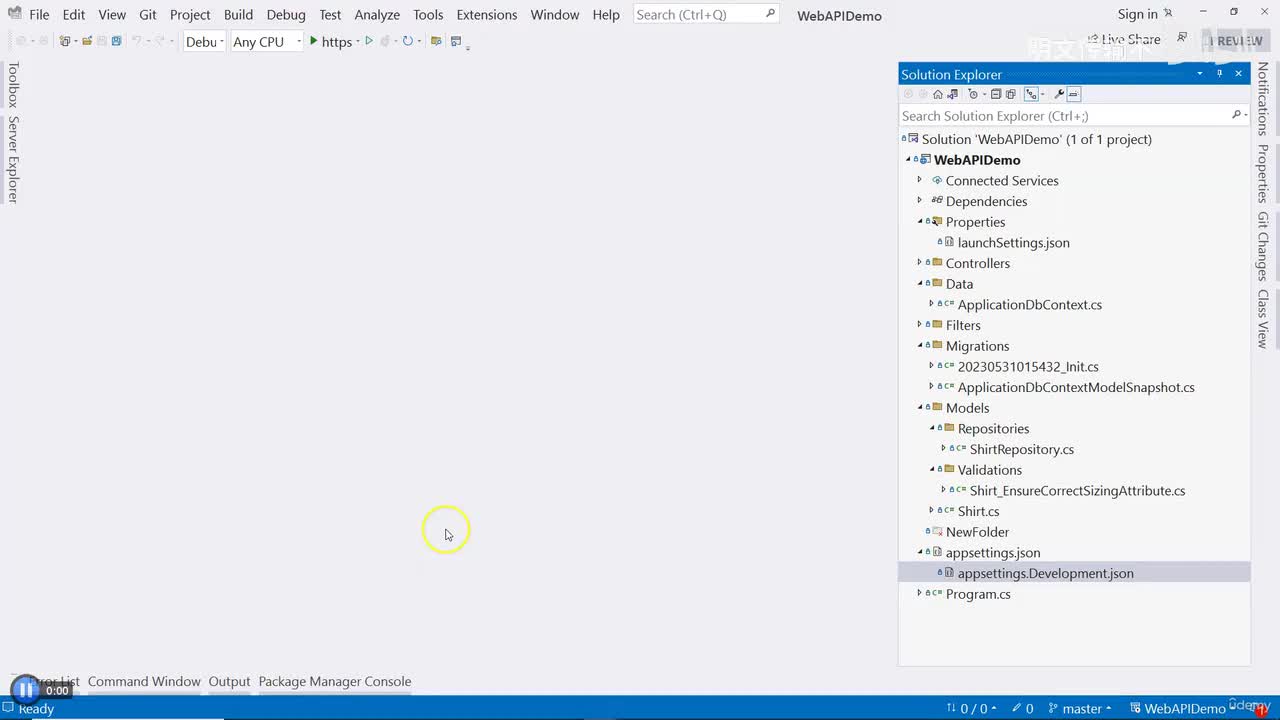Collapse the Repositories folder
This screenshot has width=1280, height=720.
tap(932, 428)
